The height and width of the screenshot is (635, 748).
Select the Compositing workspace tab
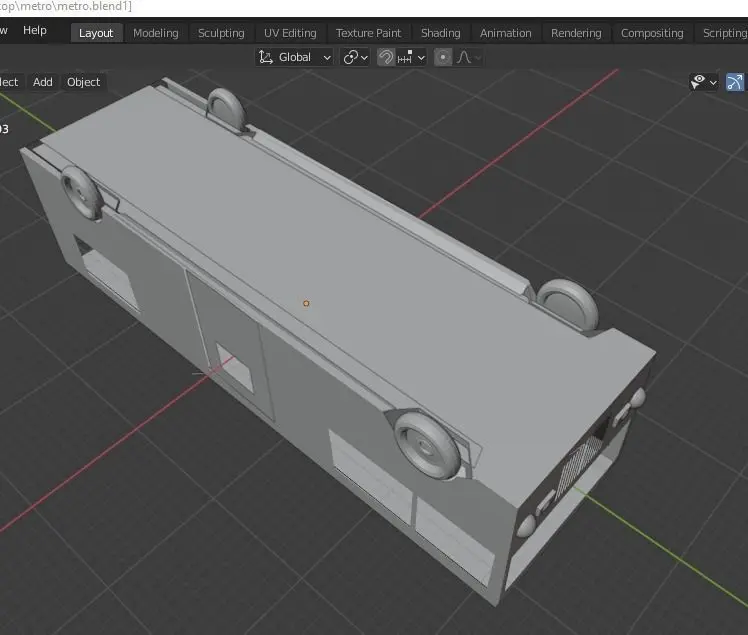pyautogui.click(x=652, y=33)
